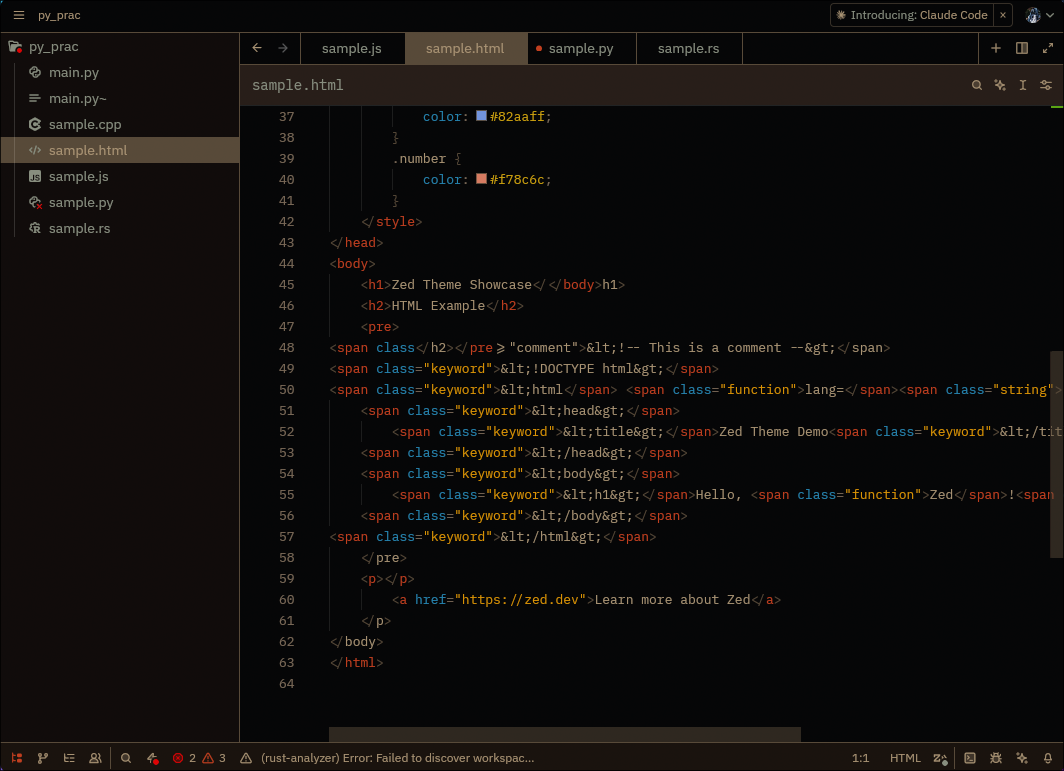This screenshot has width=1064, height=771.
Task: Open the language server status lightning icon
Action: point(153,758)
